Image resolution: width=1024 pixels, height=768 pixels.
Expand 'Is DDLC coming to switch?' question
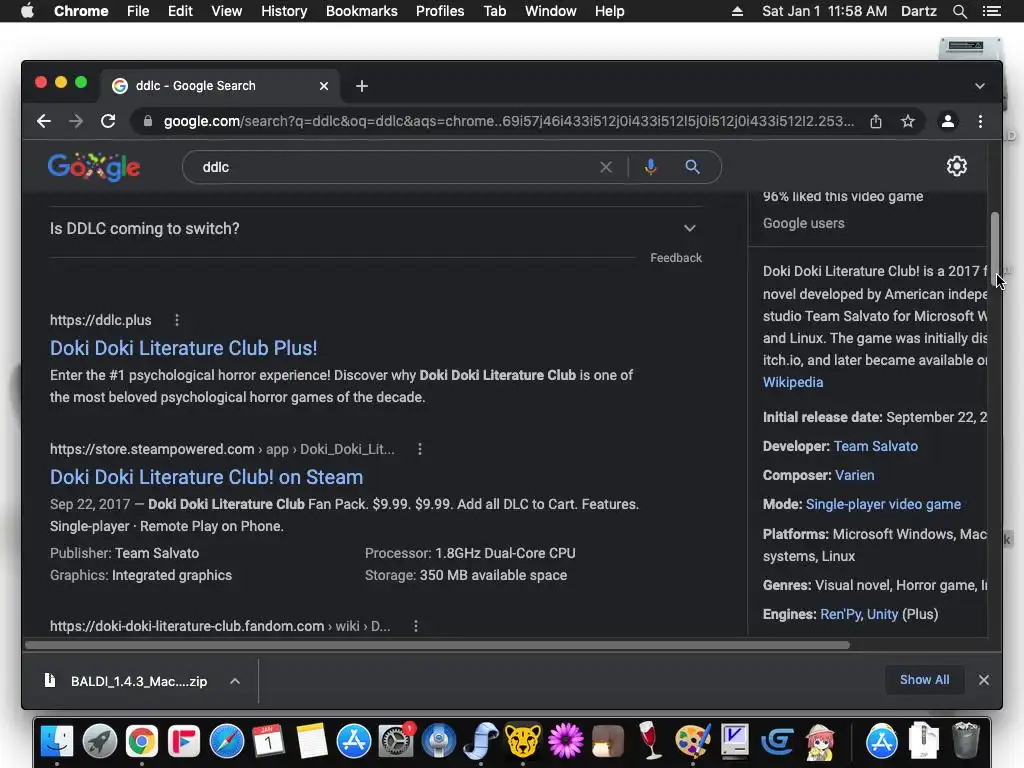pyautogui.click(x=374, y=229)
